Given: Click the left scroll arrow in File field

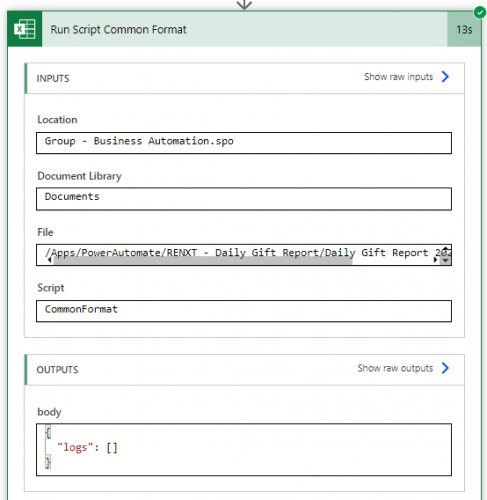Looking at the screenshot, I should point(49,260).
